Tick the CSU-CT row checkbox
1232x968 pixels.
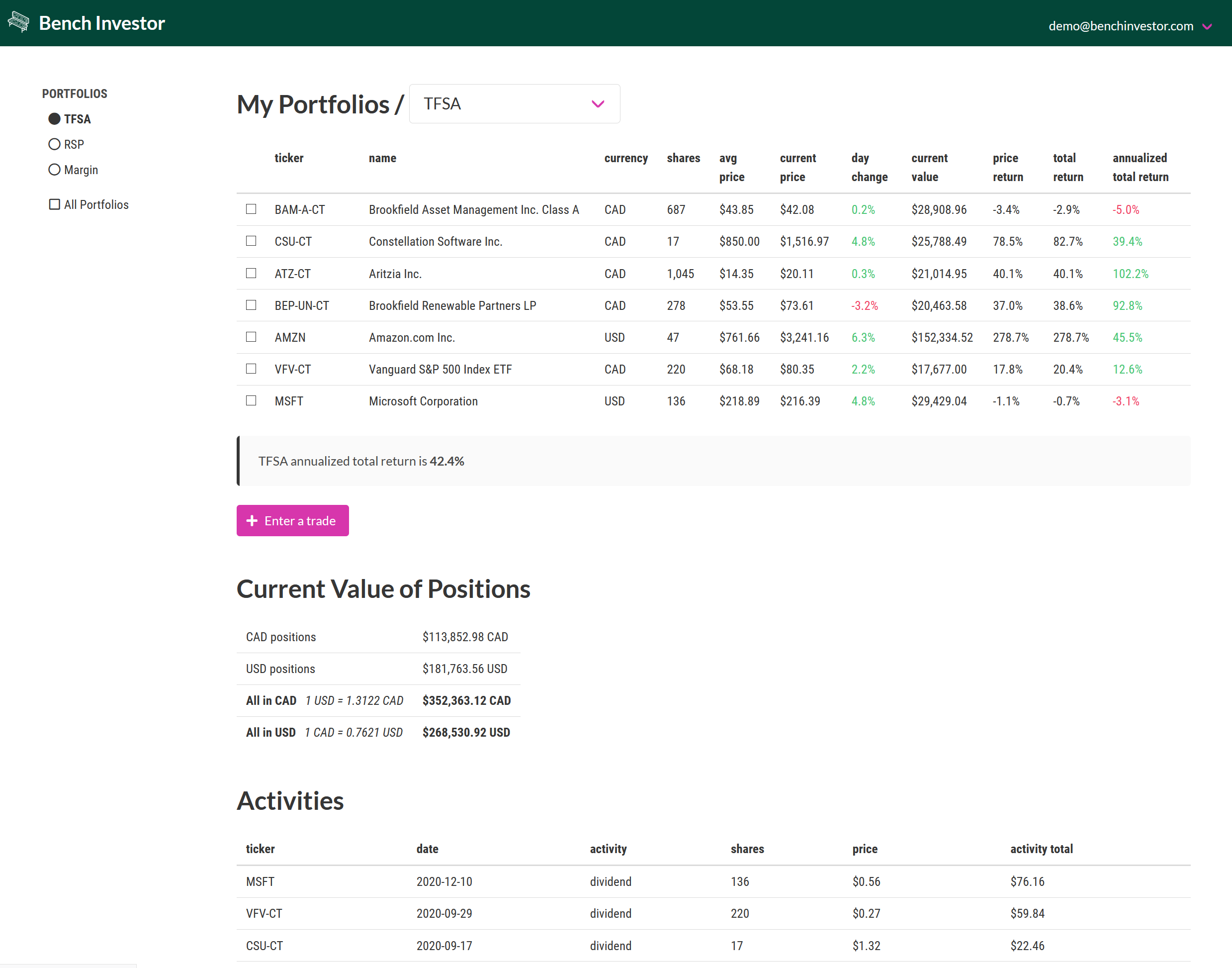click(x=251, y=241)
